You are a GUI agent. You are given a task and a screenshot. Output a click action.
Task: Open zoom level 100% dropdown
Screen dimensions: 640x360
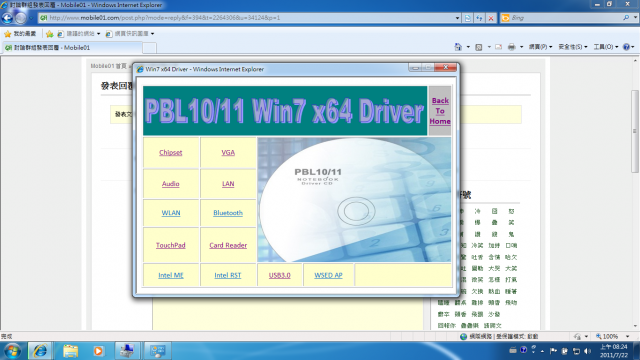tap(627, 336)
